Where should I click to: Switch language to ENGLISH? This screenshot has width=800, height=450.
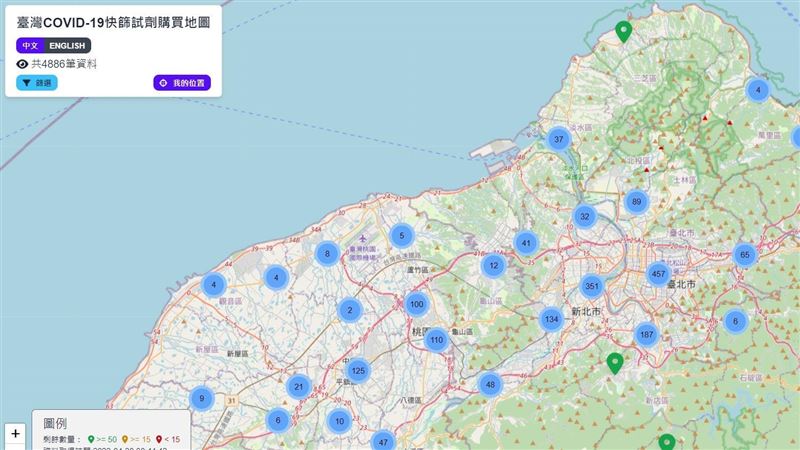coord(67,45)
